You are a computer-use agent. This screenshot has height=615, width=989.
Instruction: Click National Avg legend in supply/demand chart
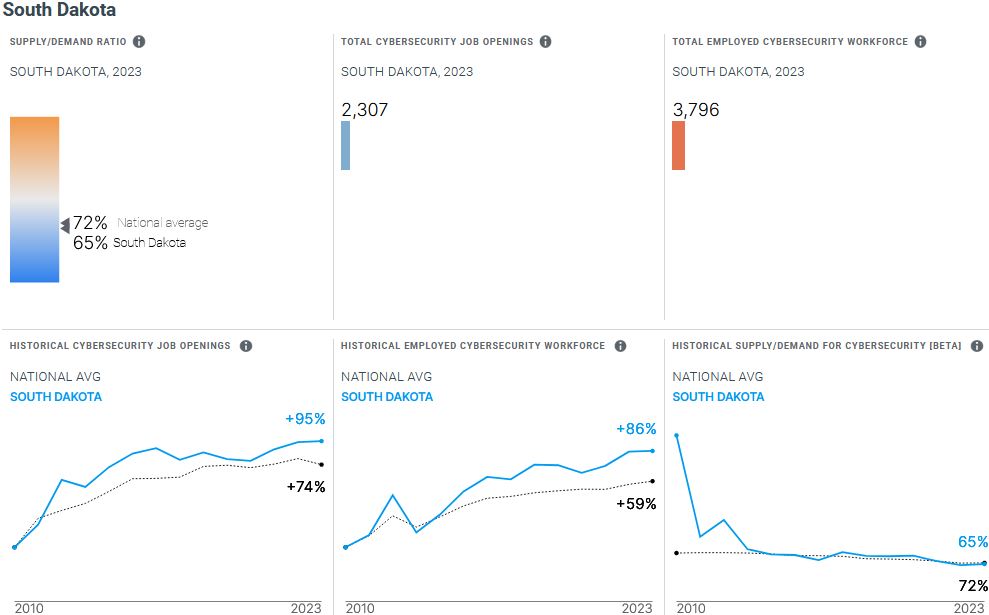coord(717,377)
